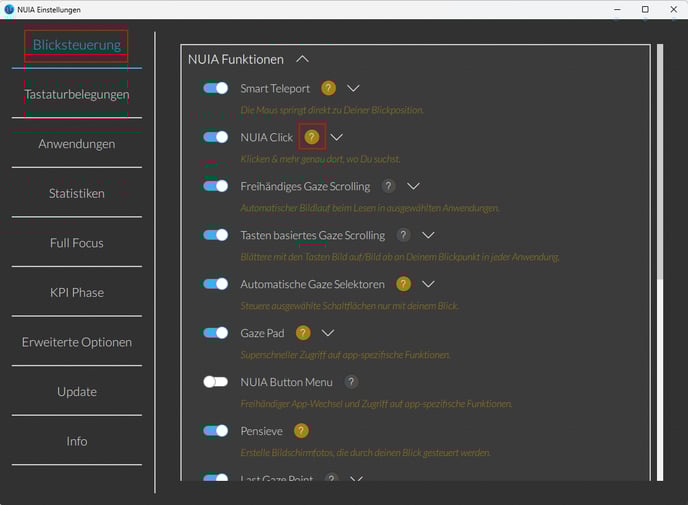
Task: Click the NUIA Button Menu label
Action: coord(287,382)
